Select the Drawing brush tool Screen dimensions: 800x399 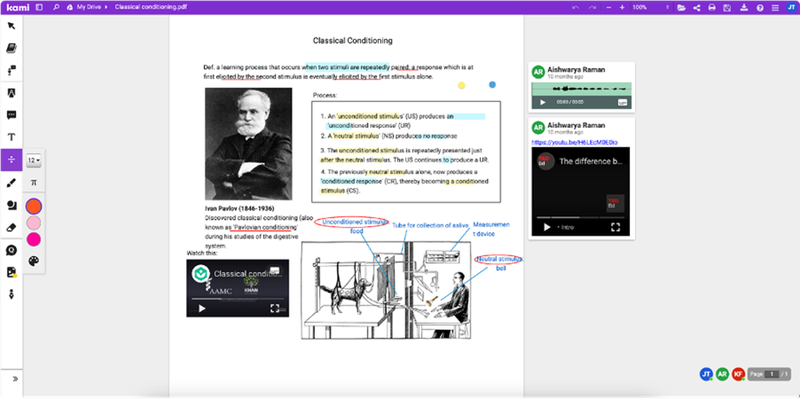[11, 183]
